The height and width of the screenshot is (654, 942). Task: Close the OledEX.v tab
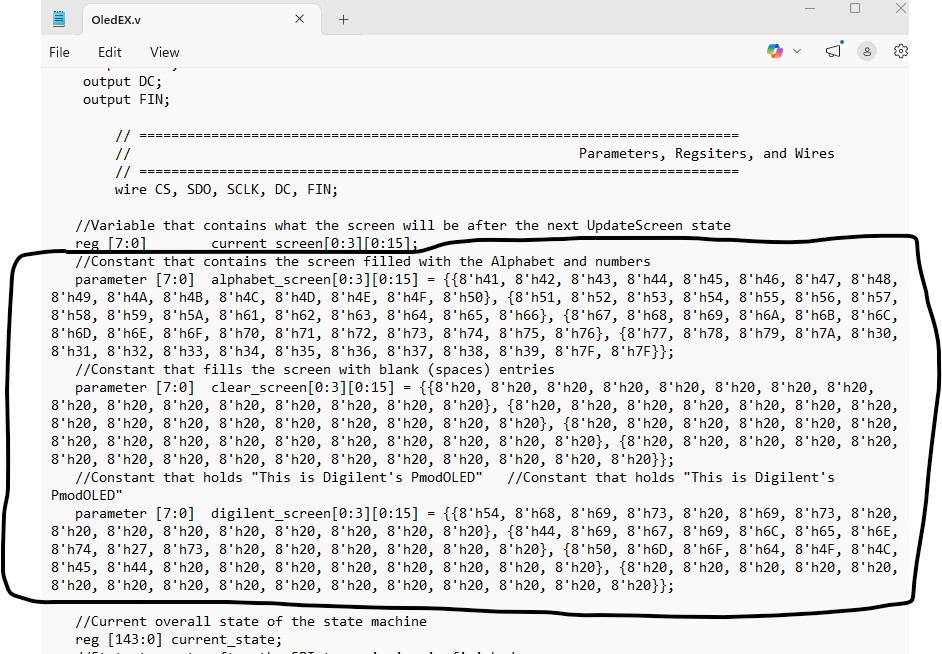tap(300, 19)
